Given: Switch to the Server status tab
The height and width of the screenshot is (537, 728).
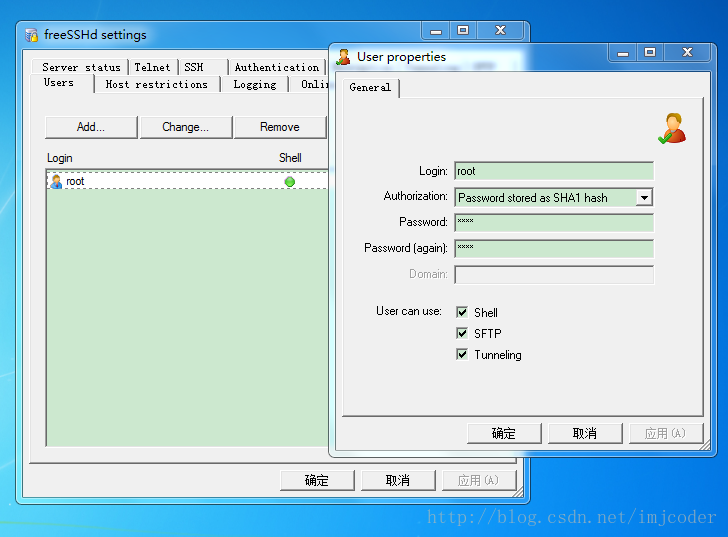Looking at the screenshot, I should (81, 67).
